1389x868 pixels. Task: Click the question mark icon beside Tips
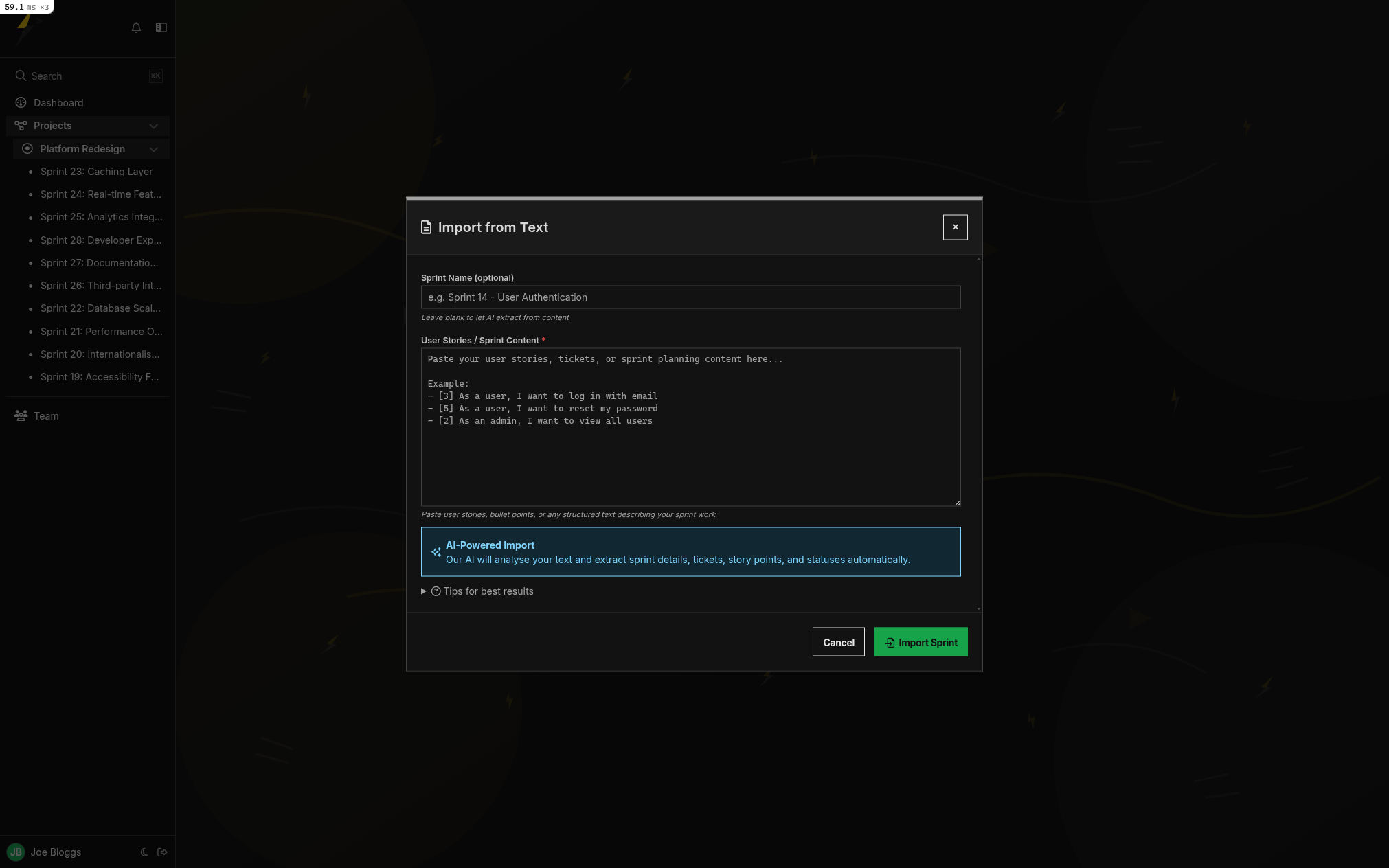[x=436, y=591]
